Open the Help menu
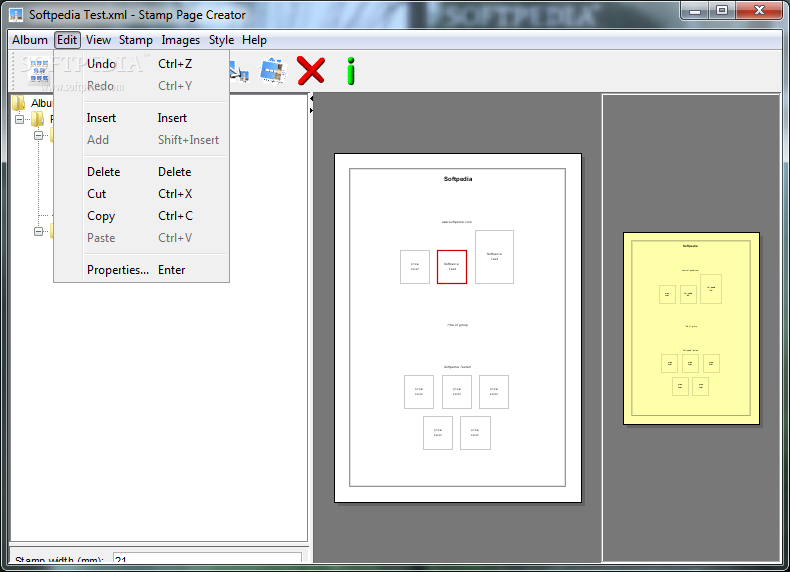Screen dimensions: 790x572 254,40
